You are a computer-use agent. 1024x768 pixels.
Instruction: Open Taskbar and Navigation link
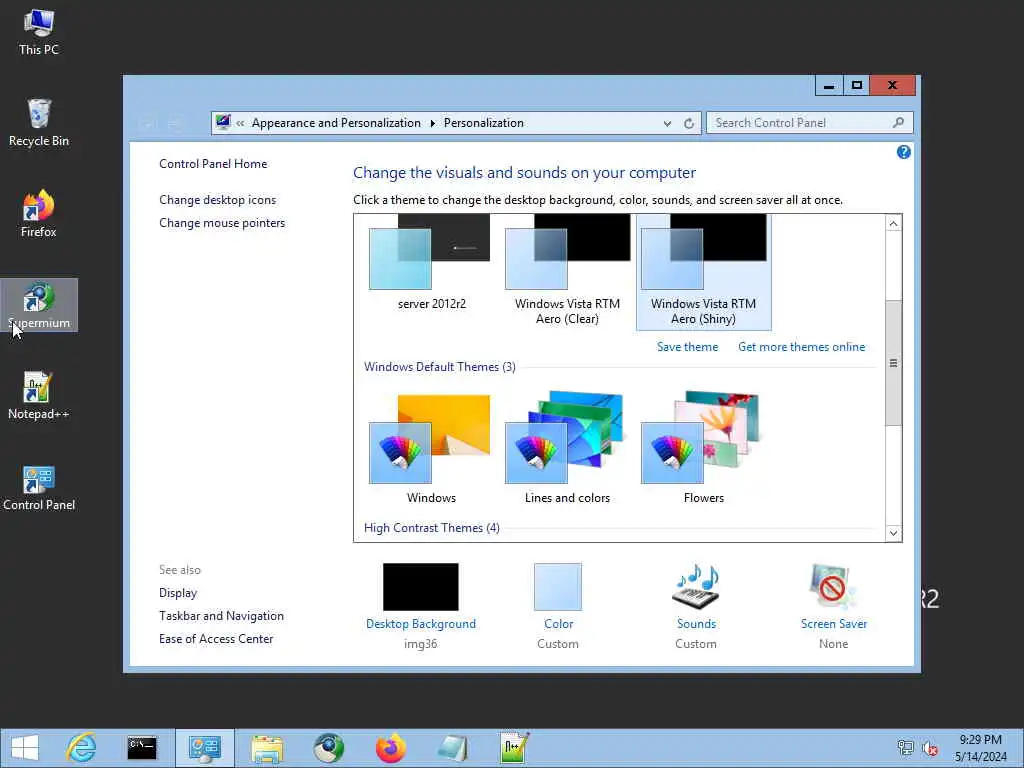tap(221, 616)
